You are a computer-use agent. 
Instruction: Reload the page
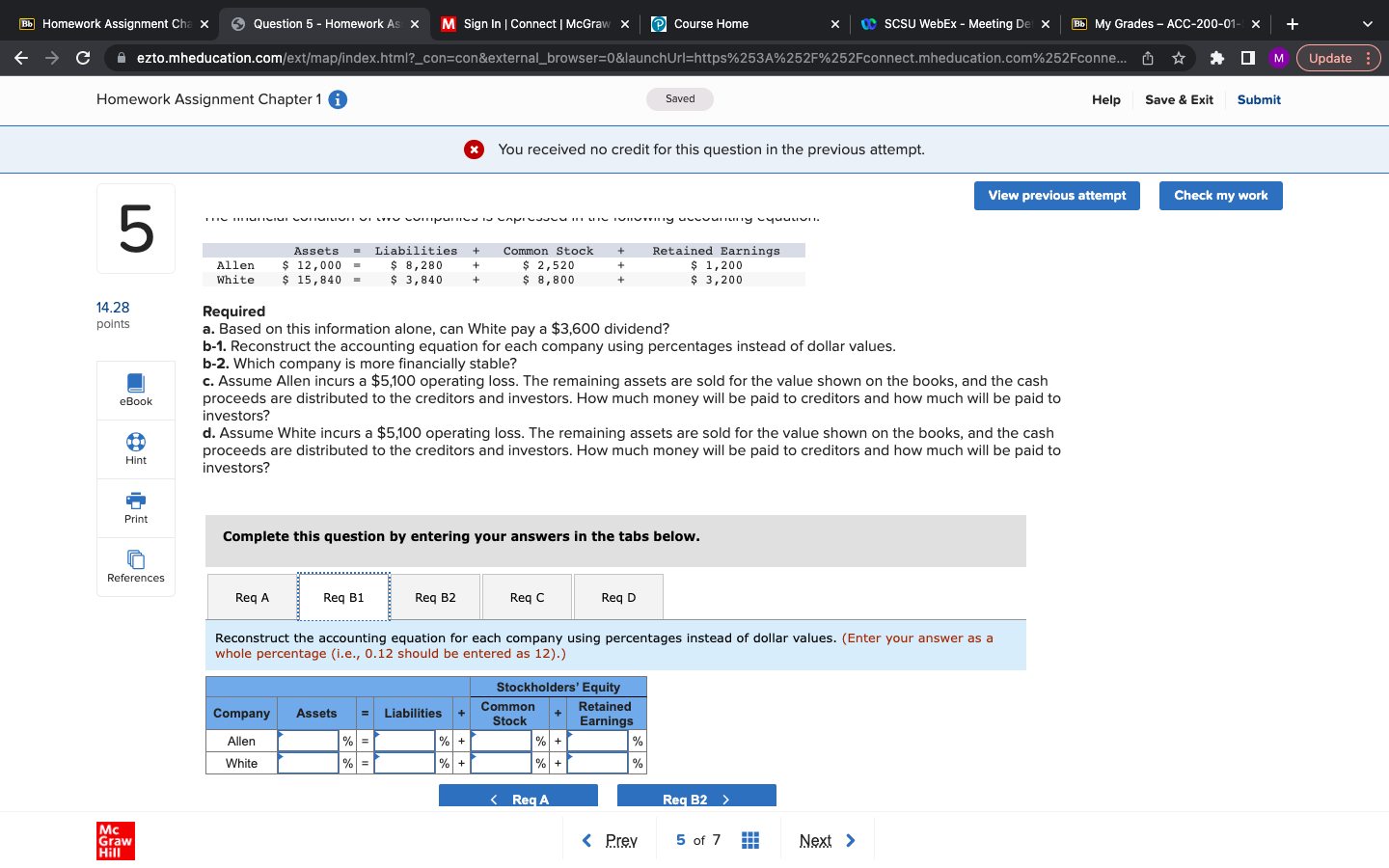click(83, 58)
